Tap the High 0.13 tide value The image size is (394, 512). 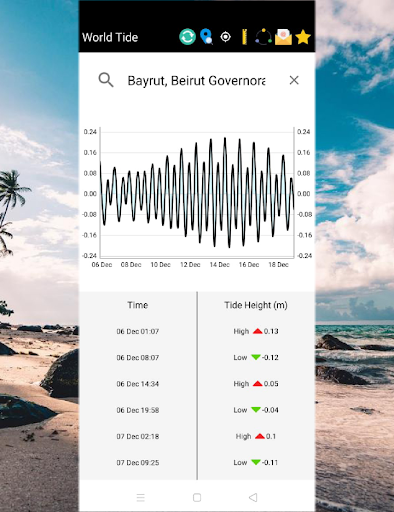[256, 331]
